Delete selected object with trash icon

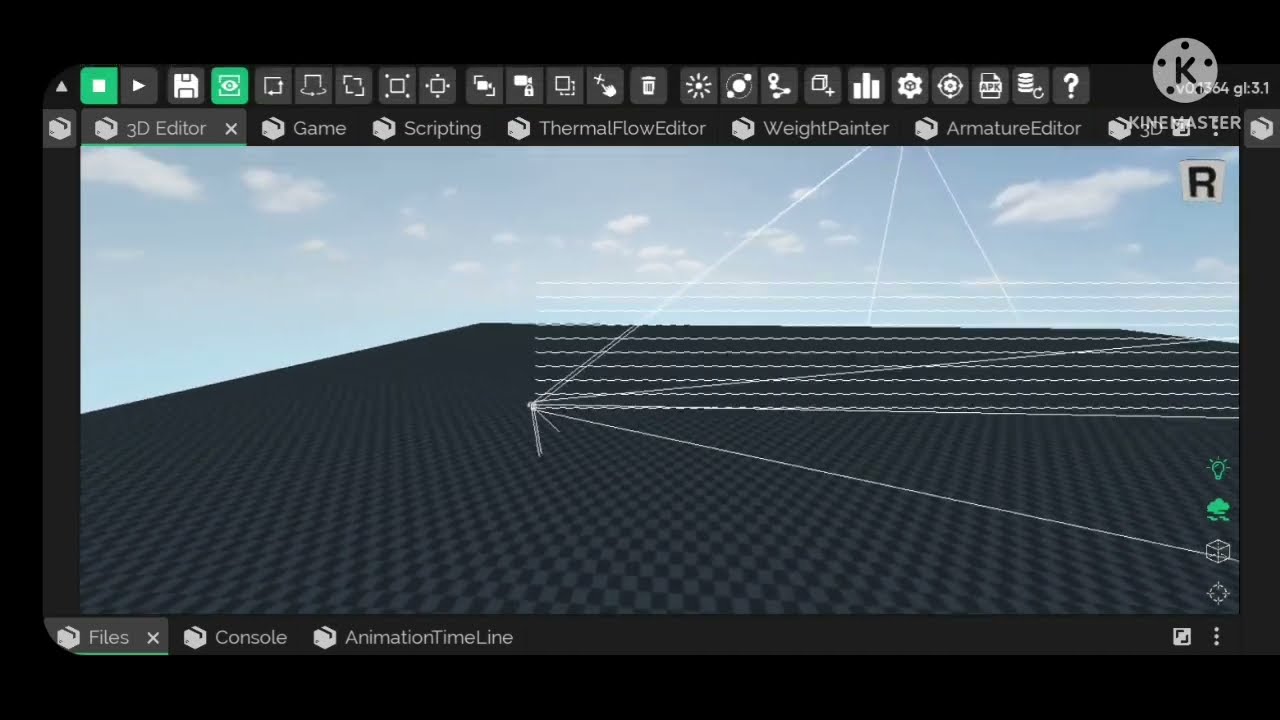(x=648, y=86)
